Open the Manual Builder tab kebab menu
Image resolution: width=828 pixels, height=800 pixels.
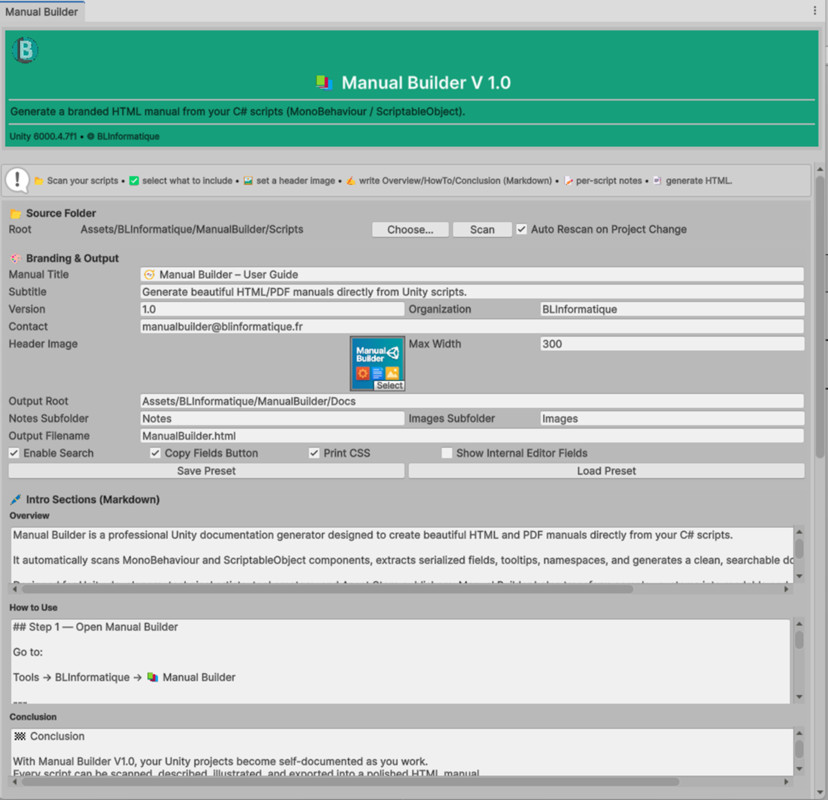[815, 11]
